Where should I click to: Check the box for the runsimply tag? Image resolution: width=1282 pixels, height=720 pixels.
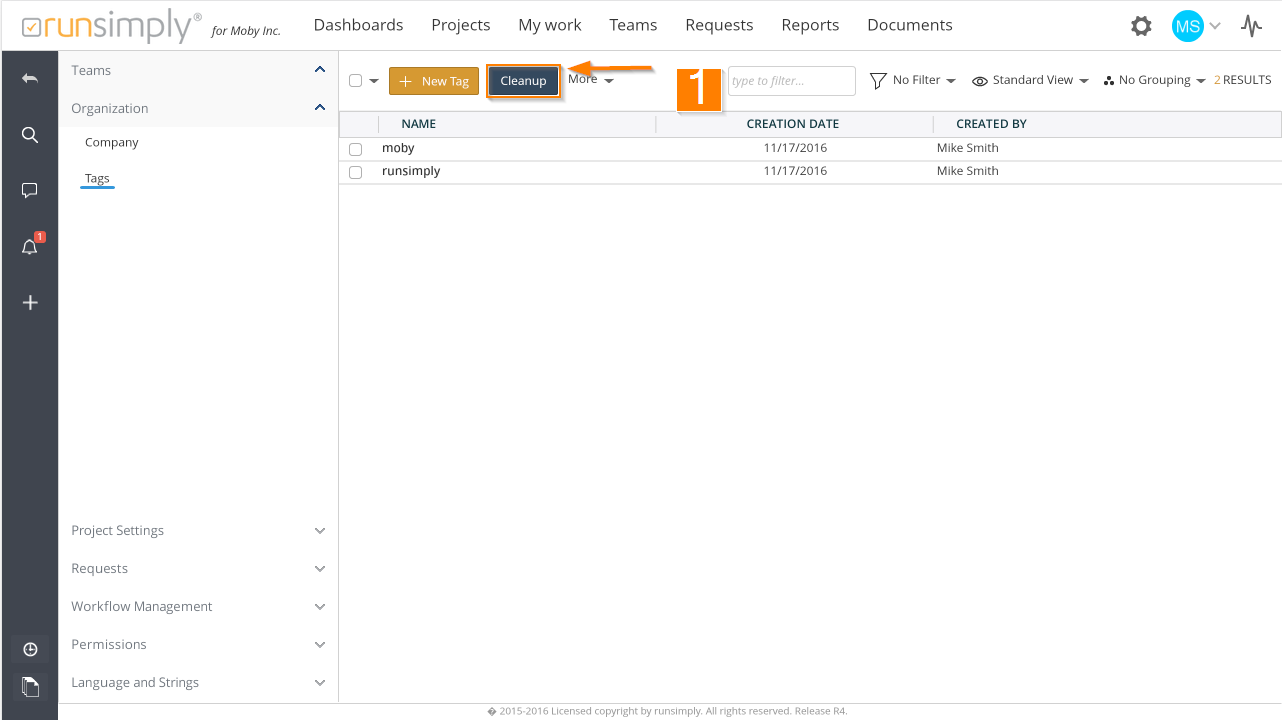pos(355,172)
